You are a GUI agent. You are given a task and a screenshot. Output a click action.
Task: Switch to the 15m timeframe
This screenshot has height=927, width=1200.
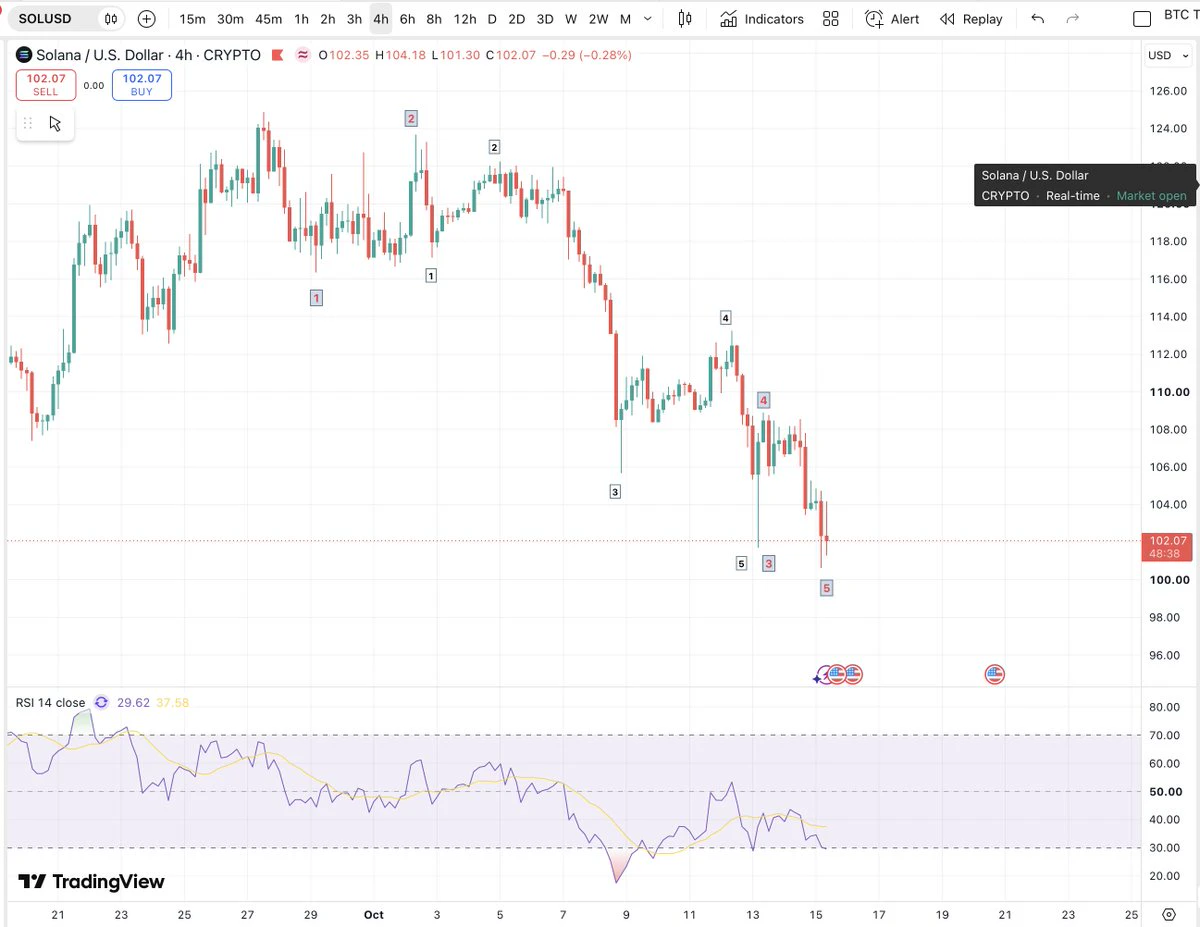click(193, 19)
